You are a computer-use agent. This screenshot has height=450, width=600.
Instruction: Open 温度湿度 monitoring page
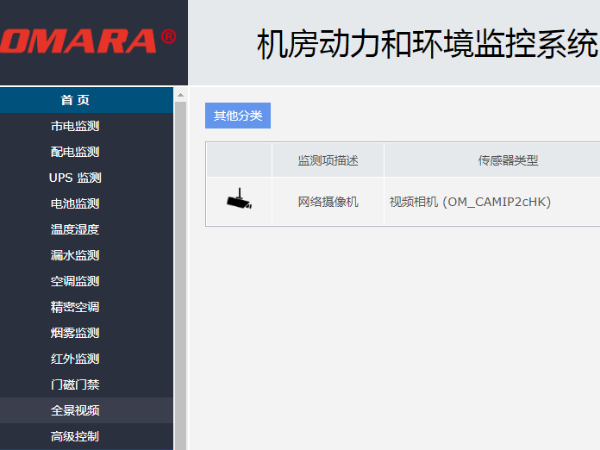point(75,229)
